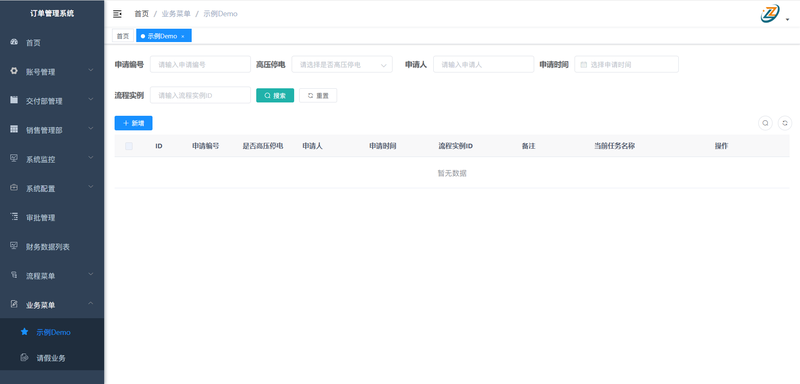Click the 首页 dashboard icon in sidebar
Viewport: 800px width, 384px height.
click(x=14, y=42)
